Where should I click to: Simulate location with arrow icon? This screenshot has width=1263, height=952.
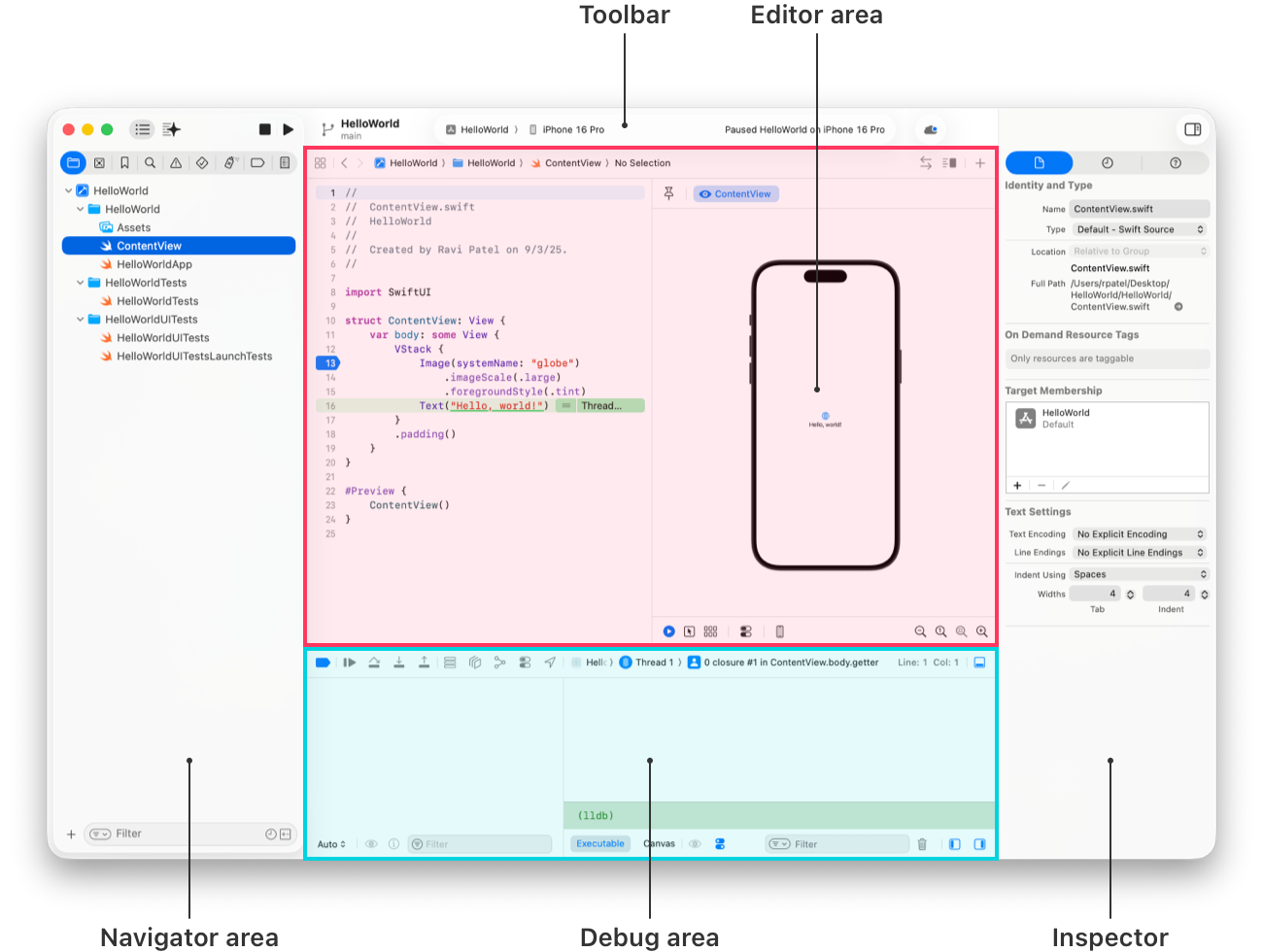[x=550, y=663]
